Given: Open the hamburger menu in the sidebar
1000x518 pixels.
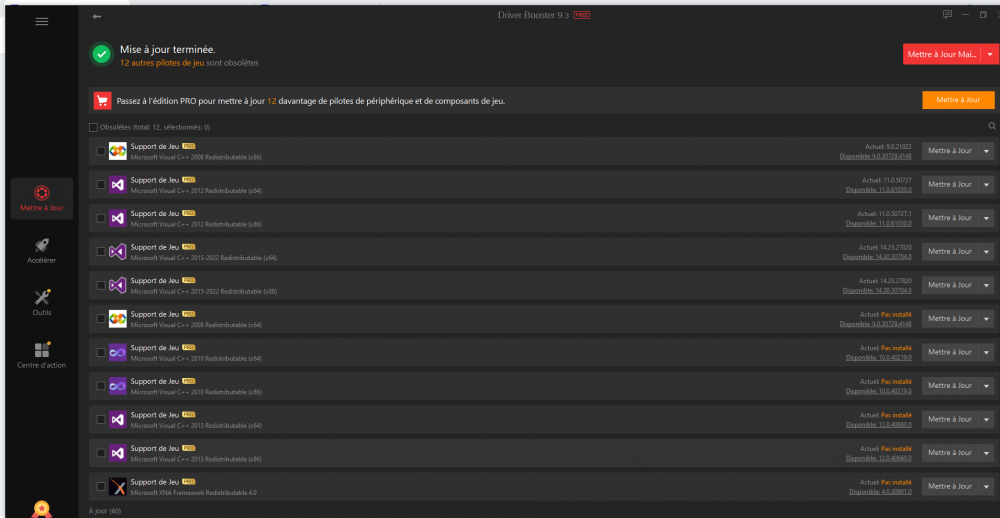Looking at the screenshot, I should 42,21.
